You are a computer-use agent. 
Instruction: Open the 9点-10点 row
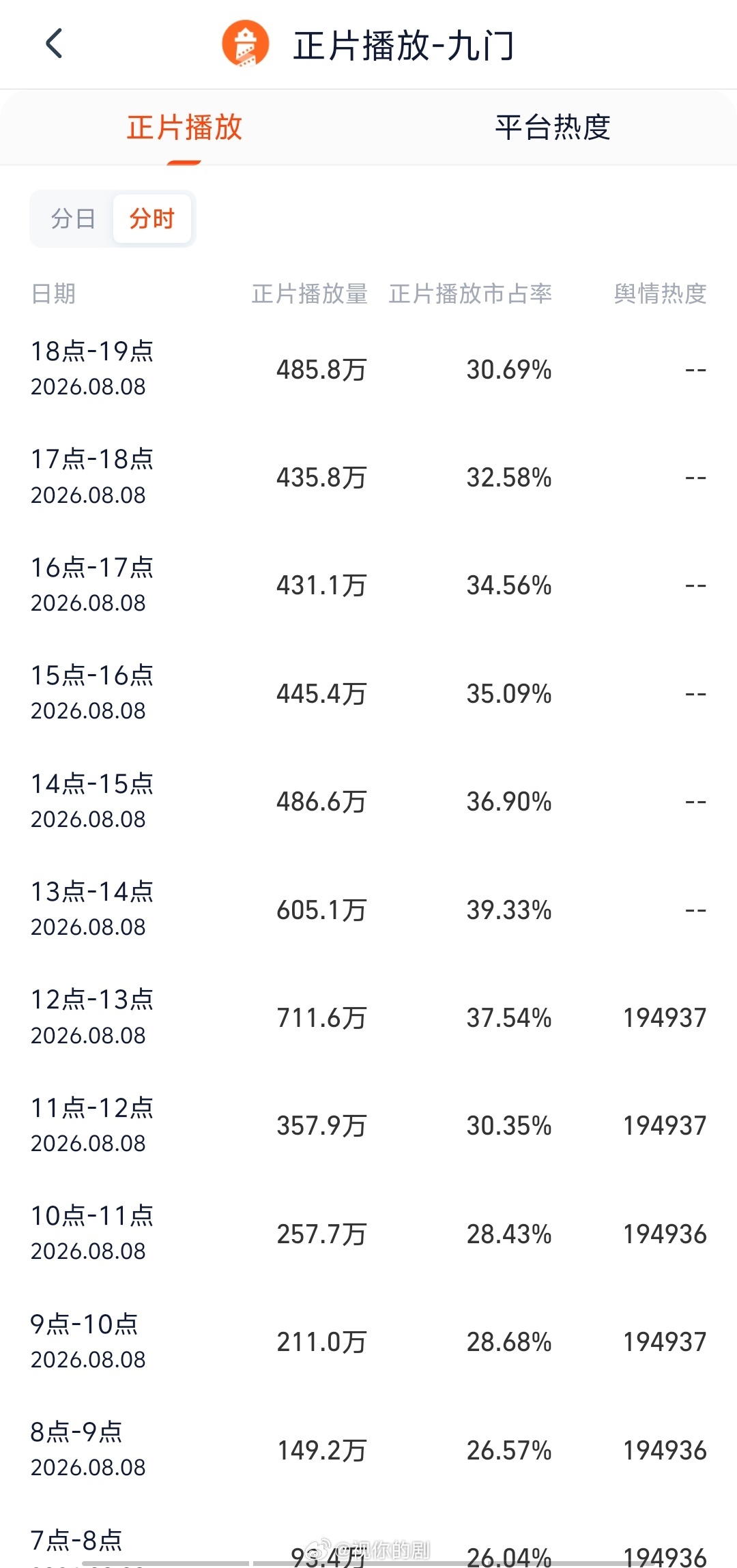(369, 1341)
